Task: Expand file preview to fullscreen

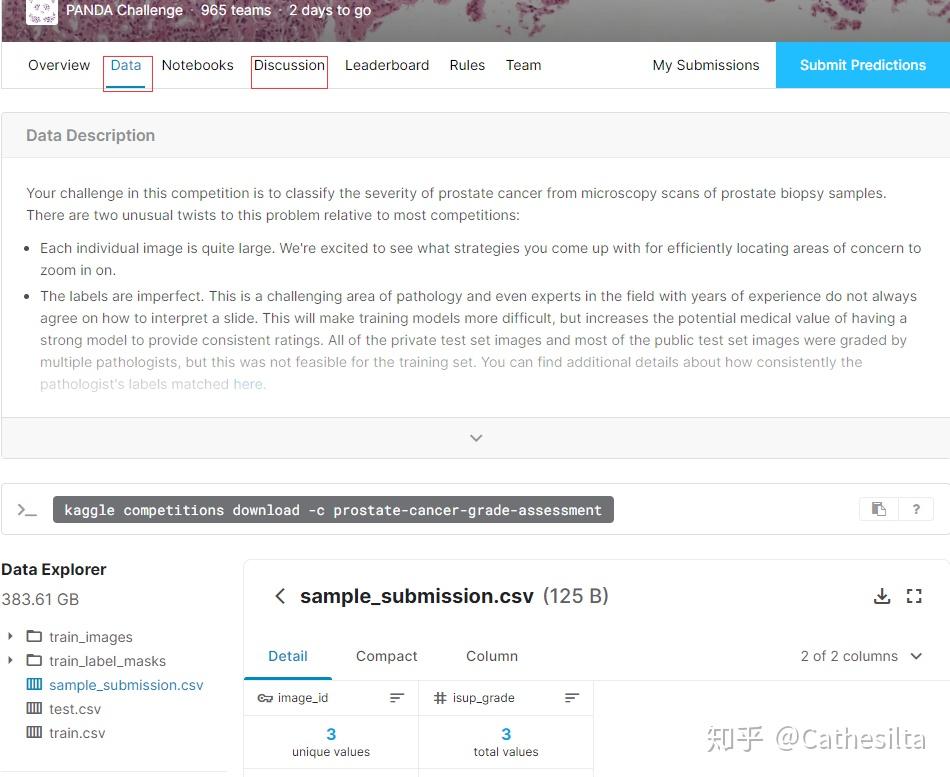Action: point(914,596)
